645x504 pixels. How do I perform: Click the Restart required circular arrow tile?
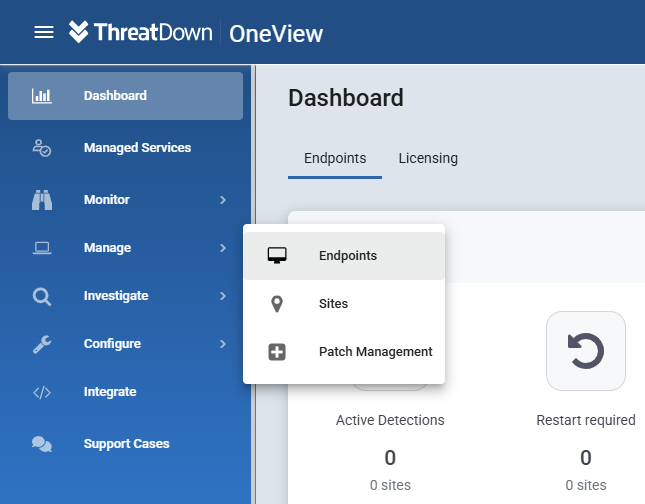[x=586, y=351]
